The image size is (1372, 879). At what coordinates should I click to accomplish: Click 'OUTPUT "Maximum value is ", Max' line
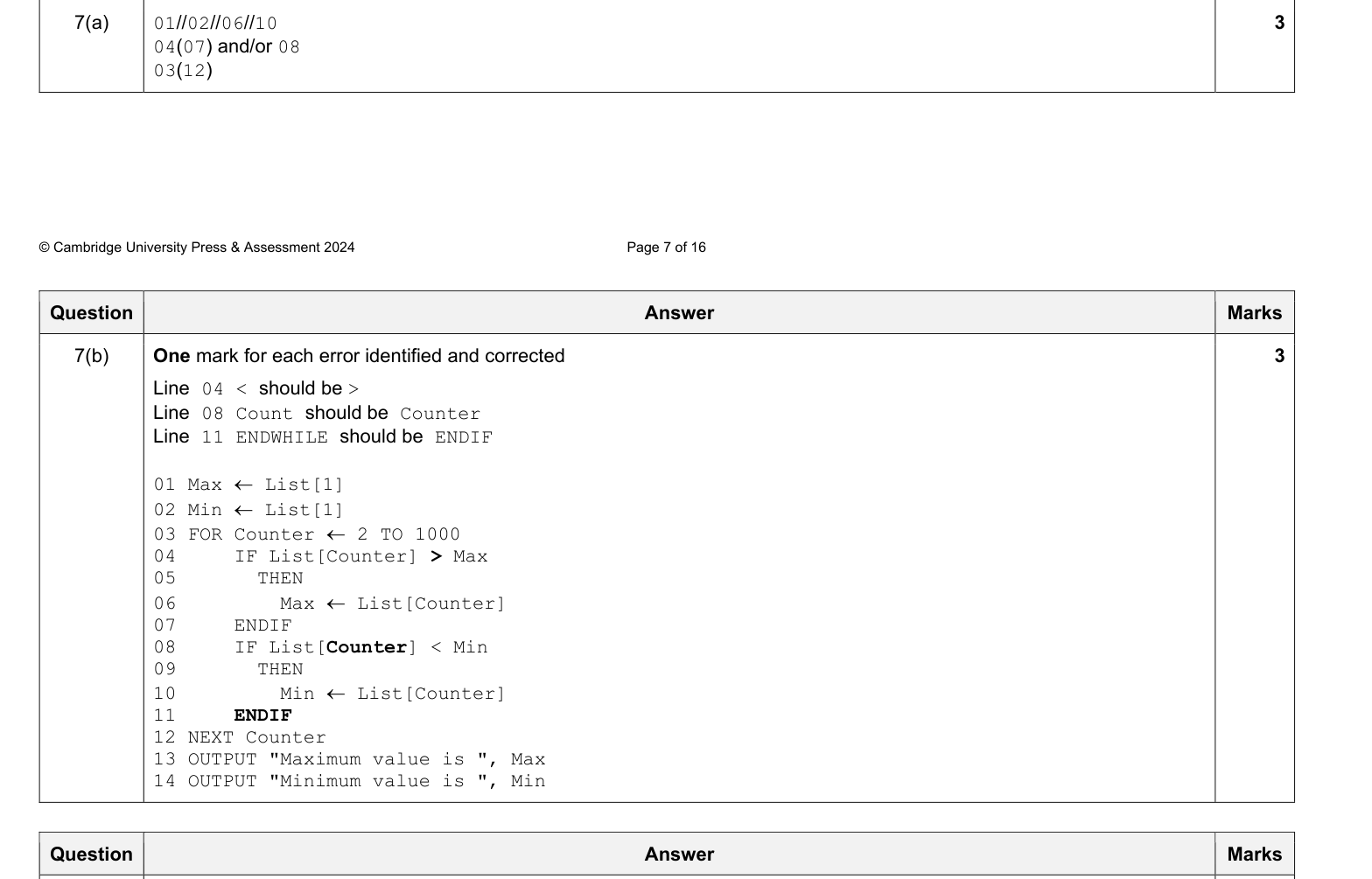tap(349, 759)
